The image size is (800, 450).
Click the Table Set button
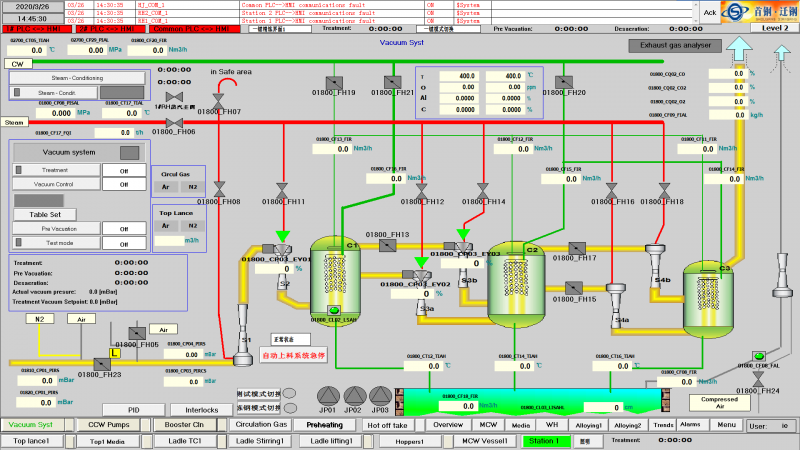click(45, 214)
